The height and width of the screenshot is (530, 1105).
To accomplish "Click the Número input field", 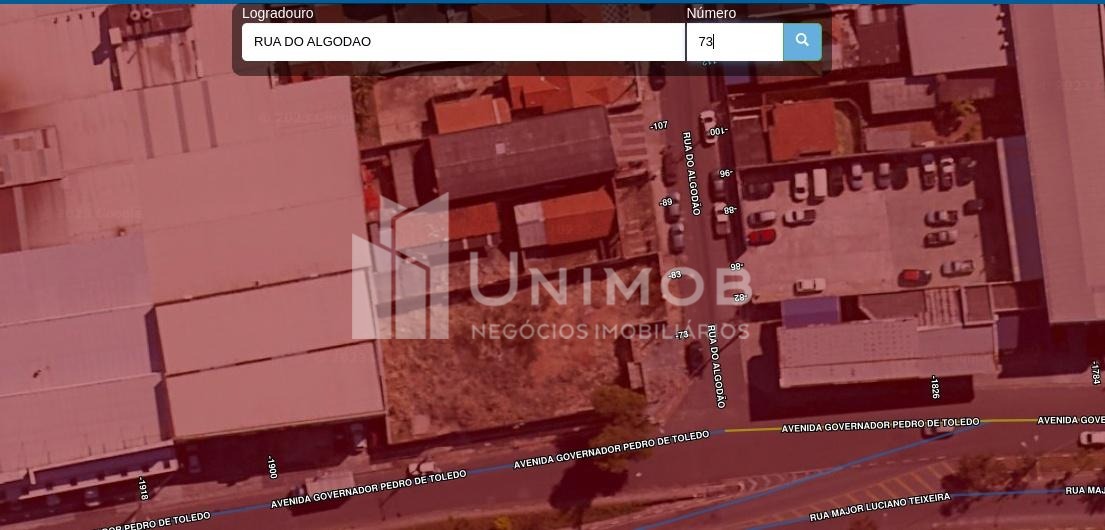I will coord(734,42).
